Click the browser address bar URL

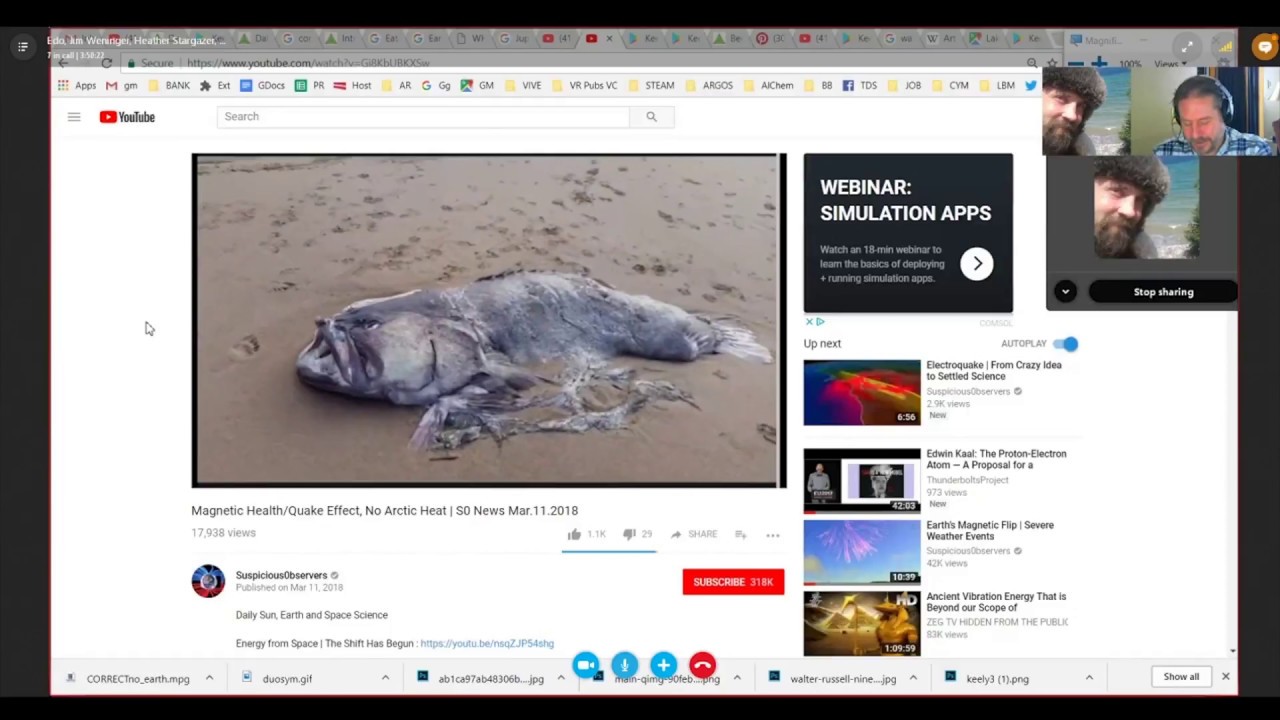[308, 63]
